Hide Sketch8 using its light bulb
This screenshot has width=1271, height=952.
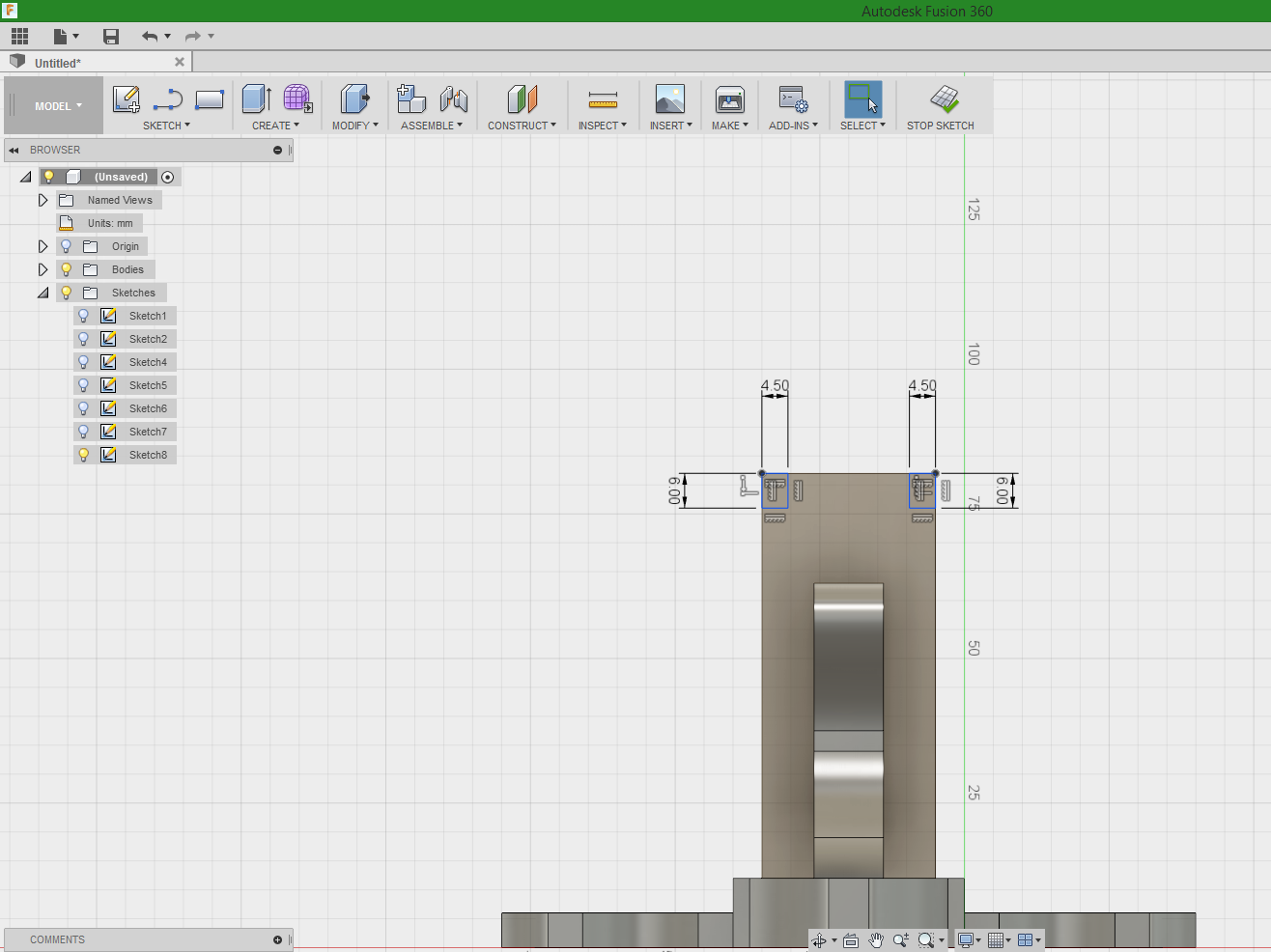[84, 455]
